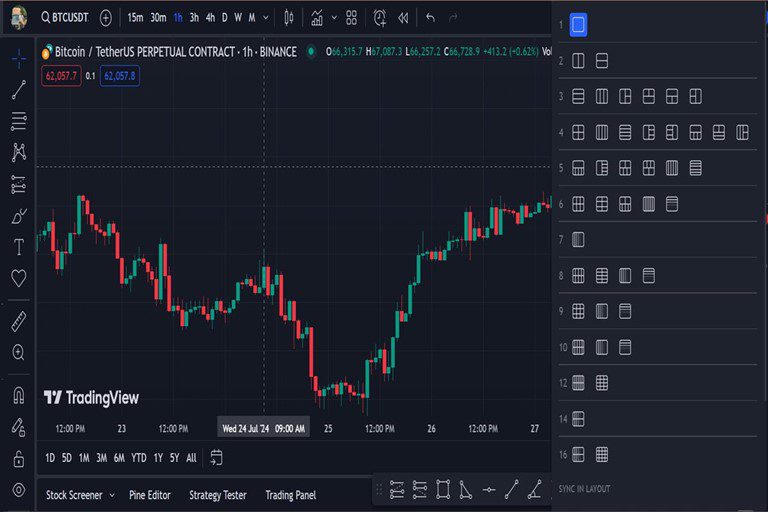Redo the chart action
The width and height of the screenshot is (768, 512).
(x=453, y=18)
